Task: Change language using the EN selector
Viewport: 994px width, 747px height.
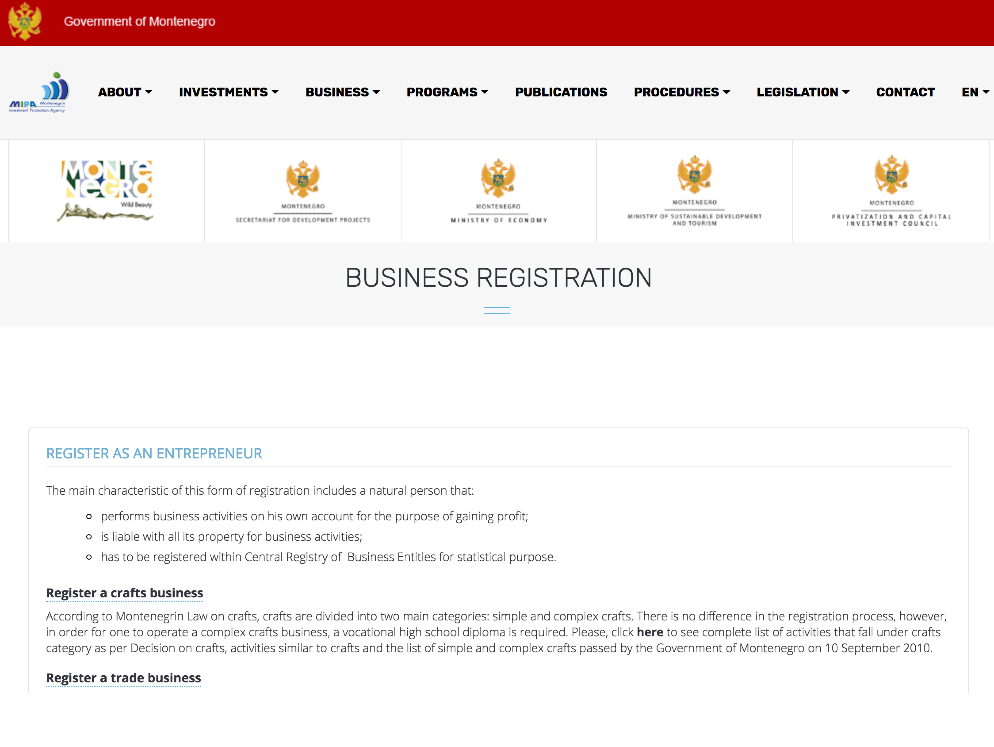Action: [x=975, y=92]
